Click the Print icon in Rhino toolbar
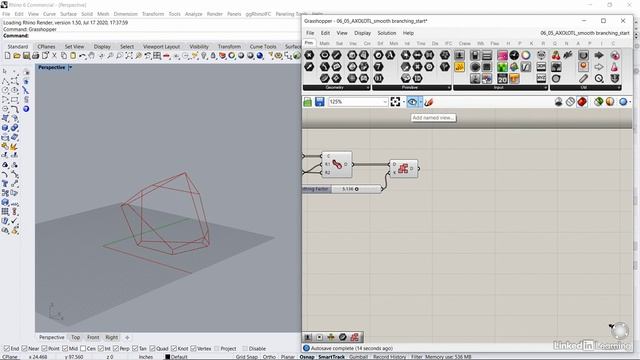Screen dimensions: 640x360 pyautogui.click(x=36, y=56)
